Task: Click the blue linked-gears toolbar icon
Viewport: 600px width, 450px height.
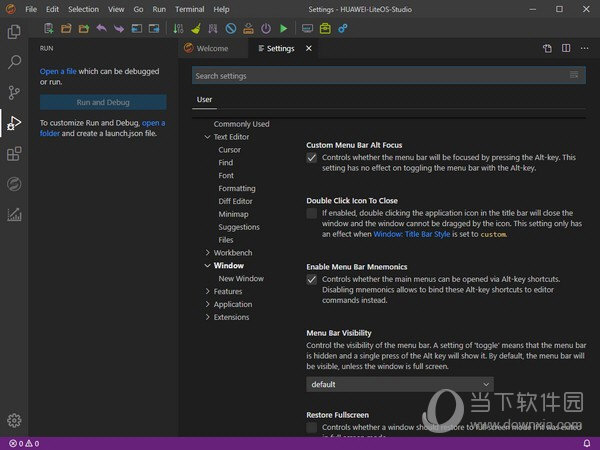Action: click(x=343, y=28)
